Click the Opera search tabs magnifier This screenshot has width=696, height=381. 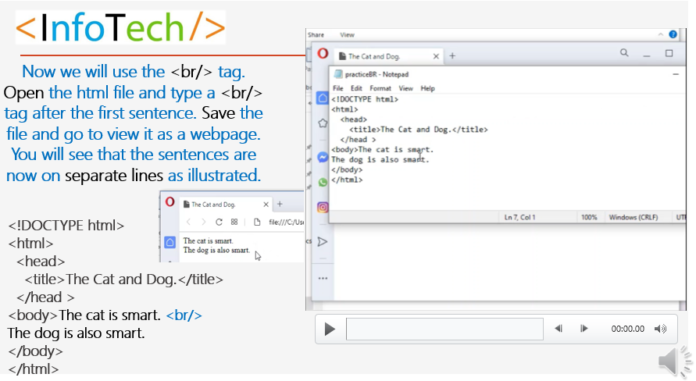coord(624,53)
